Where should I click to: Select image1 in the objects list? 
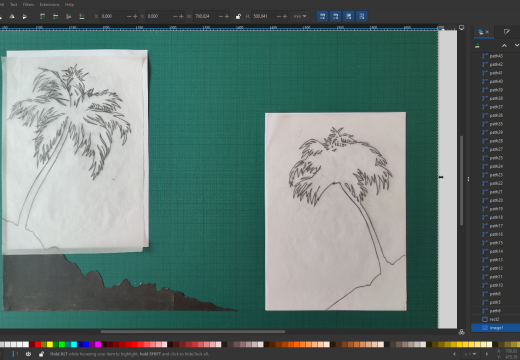click(496, 328)
